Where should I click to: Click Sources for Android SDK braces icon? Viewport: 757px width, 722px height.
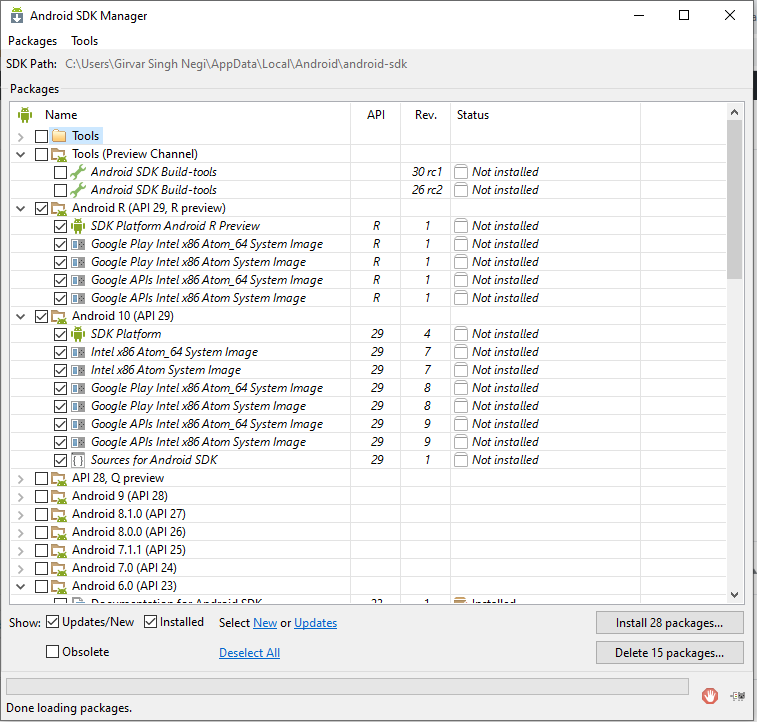click(78, 460)
